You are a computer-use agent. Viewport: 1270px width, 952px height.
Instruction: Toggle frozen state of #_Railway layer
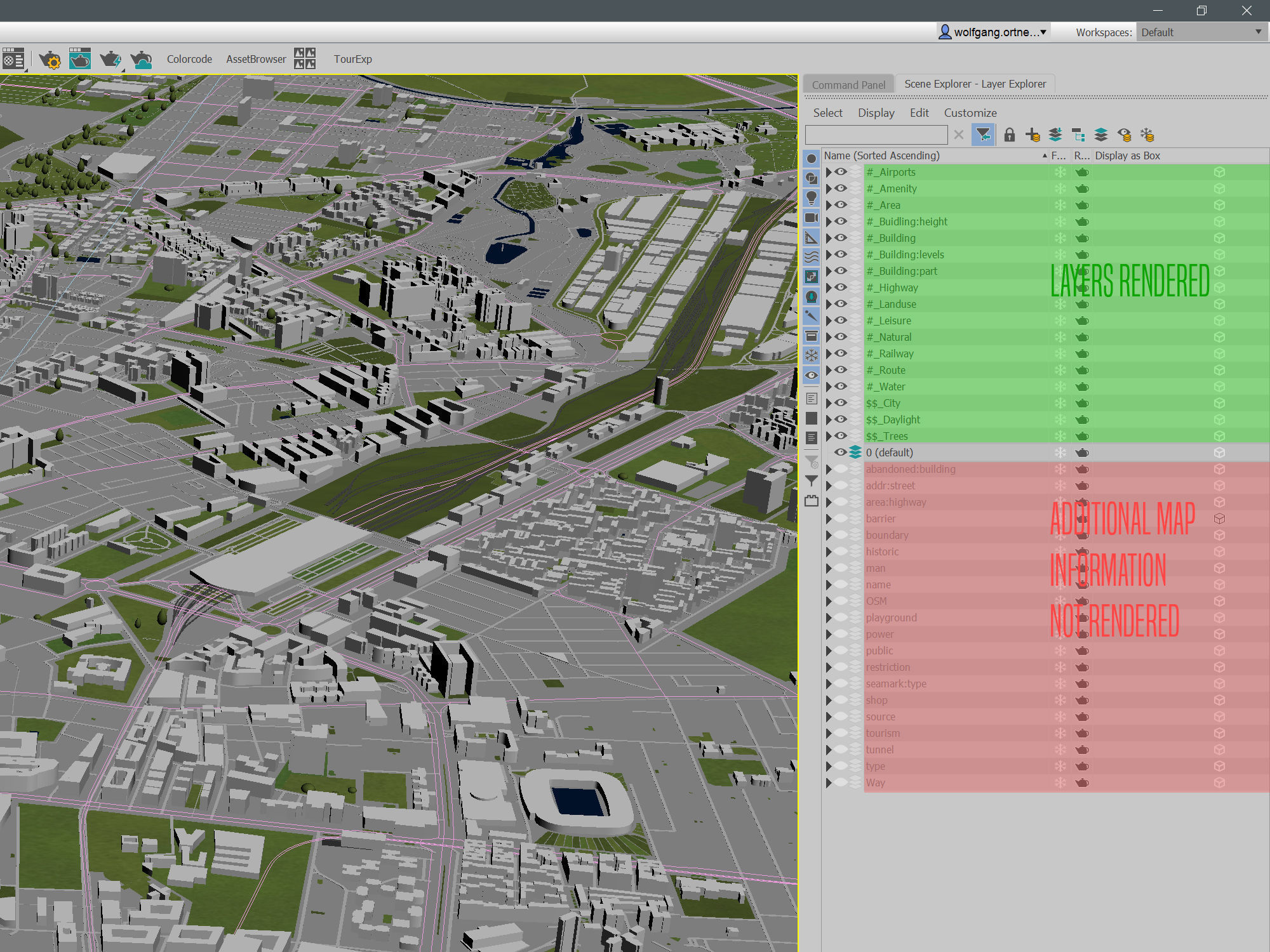[x=1060, y=354]
